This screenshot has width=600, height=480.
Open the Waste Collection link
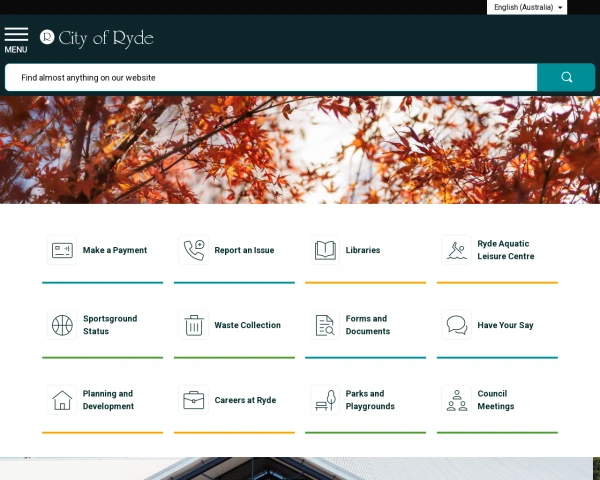click(x=247, y=325)
